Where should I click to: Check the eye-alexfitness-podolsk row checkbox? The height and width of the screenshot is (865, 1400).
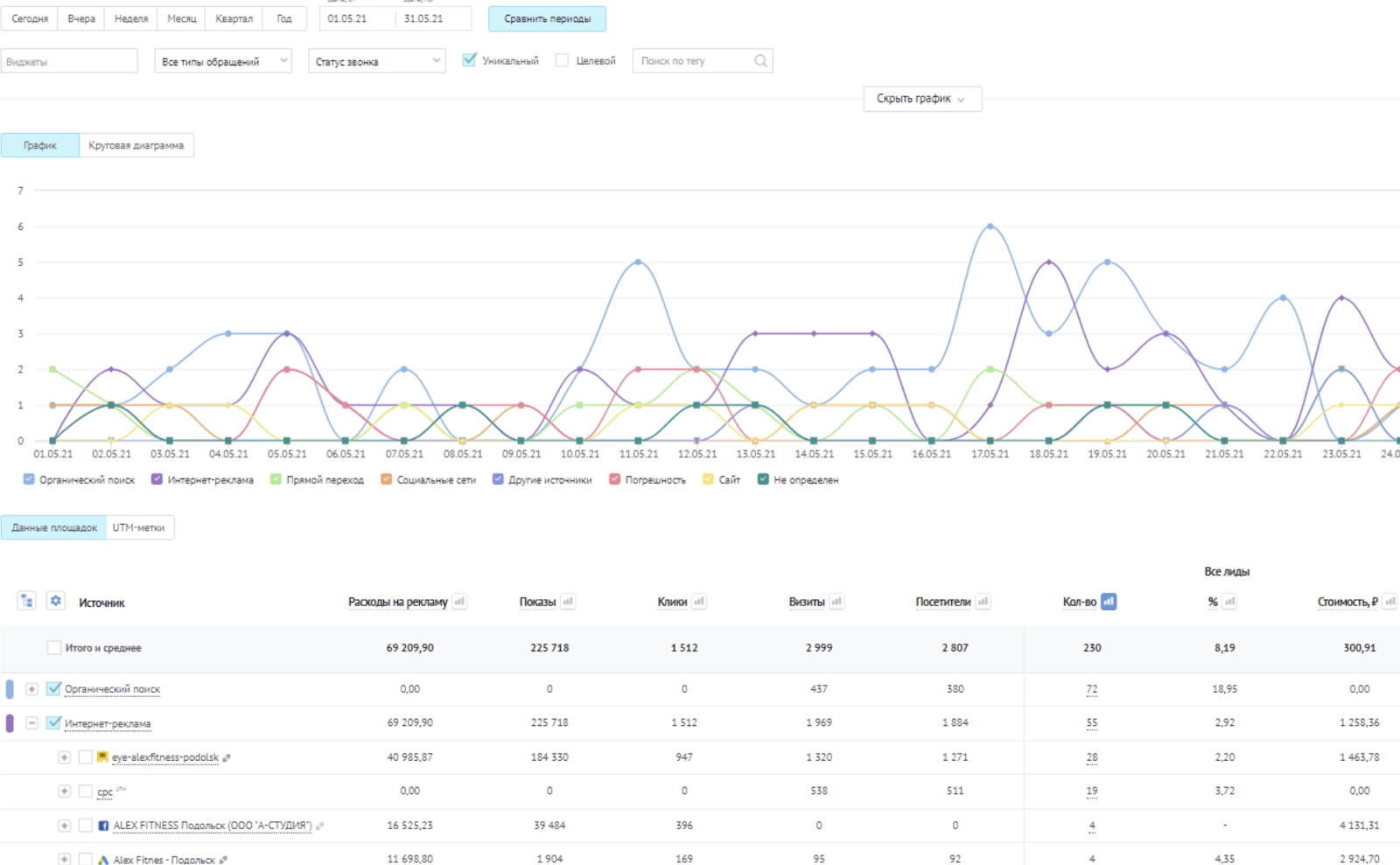coord(86,757)
